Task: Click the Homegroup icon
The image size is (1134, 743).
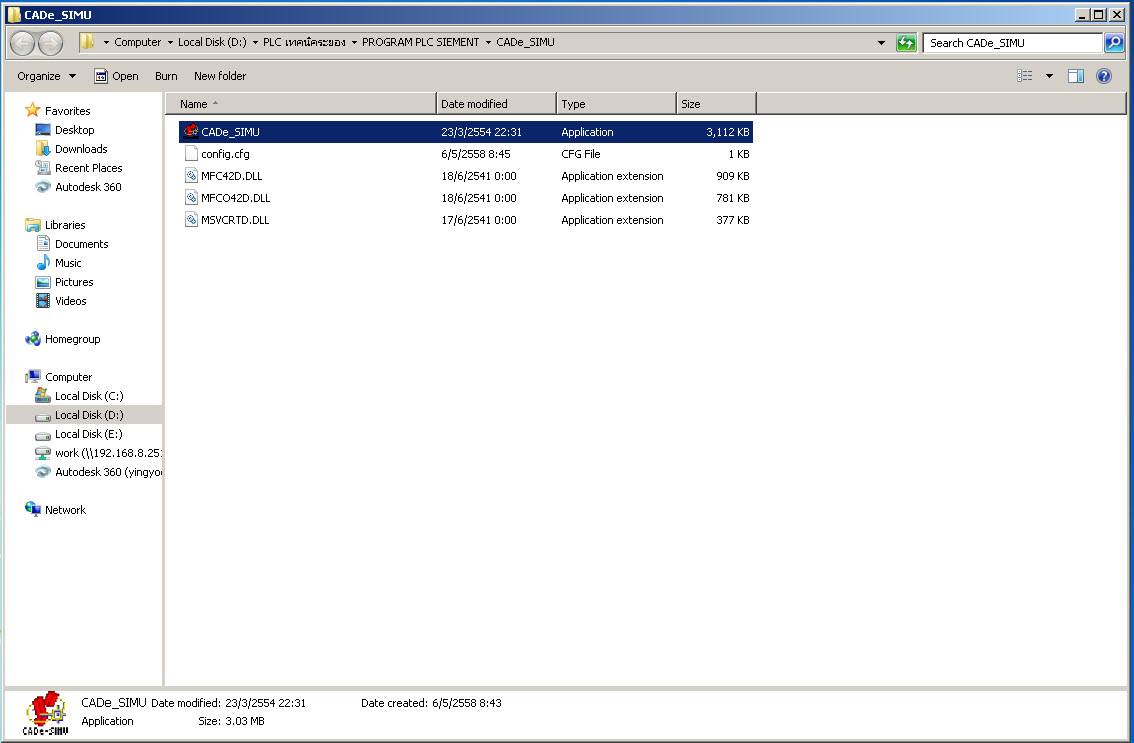Action: pyautogui.click(x=33, y=339)
